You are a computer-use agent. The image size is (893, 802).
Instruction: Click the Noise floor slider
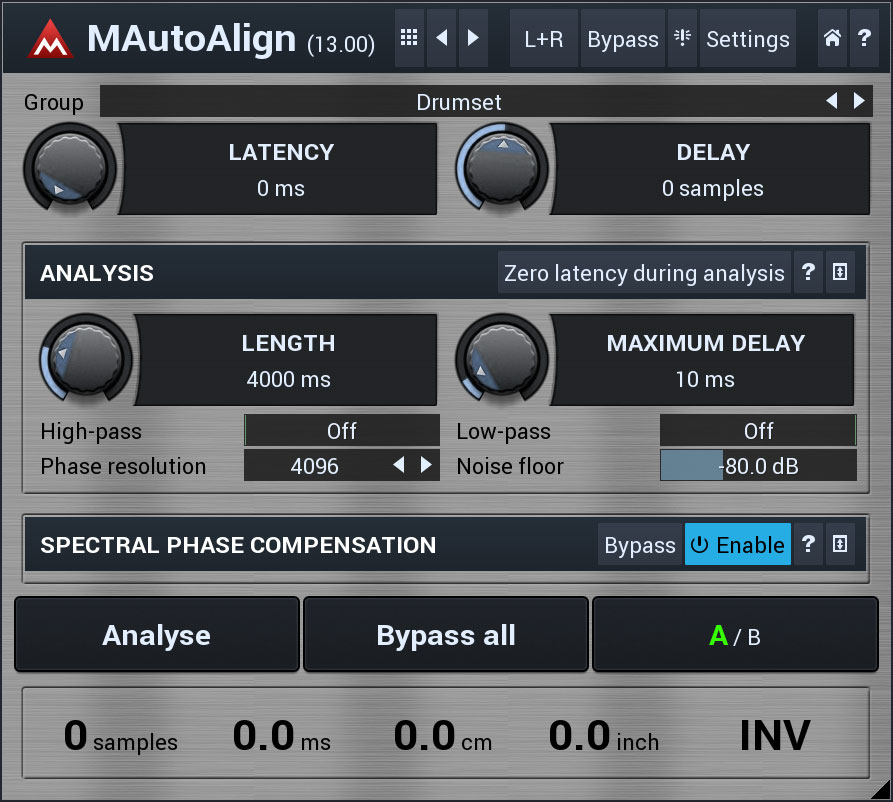[x=758, y=466]
